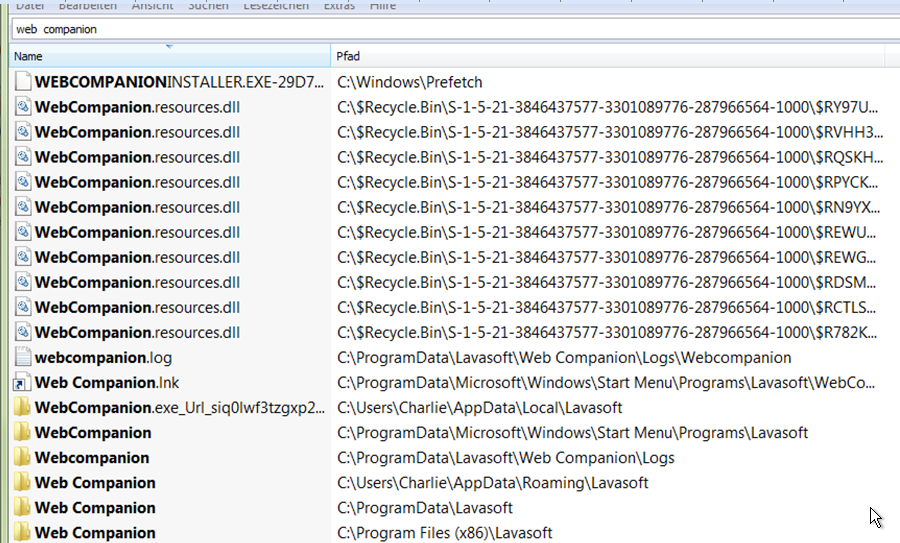Select the Web Companion folder name in Program Files (x86)
This screenshot has width=900, height=543.
pos(95,533)
